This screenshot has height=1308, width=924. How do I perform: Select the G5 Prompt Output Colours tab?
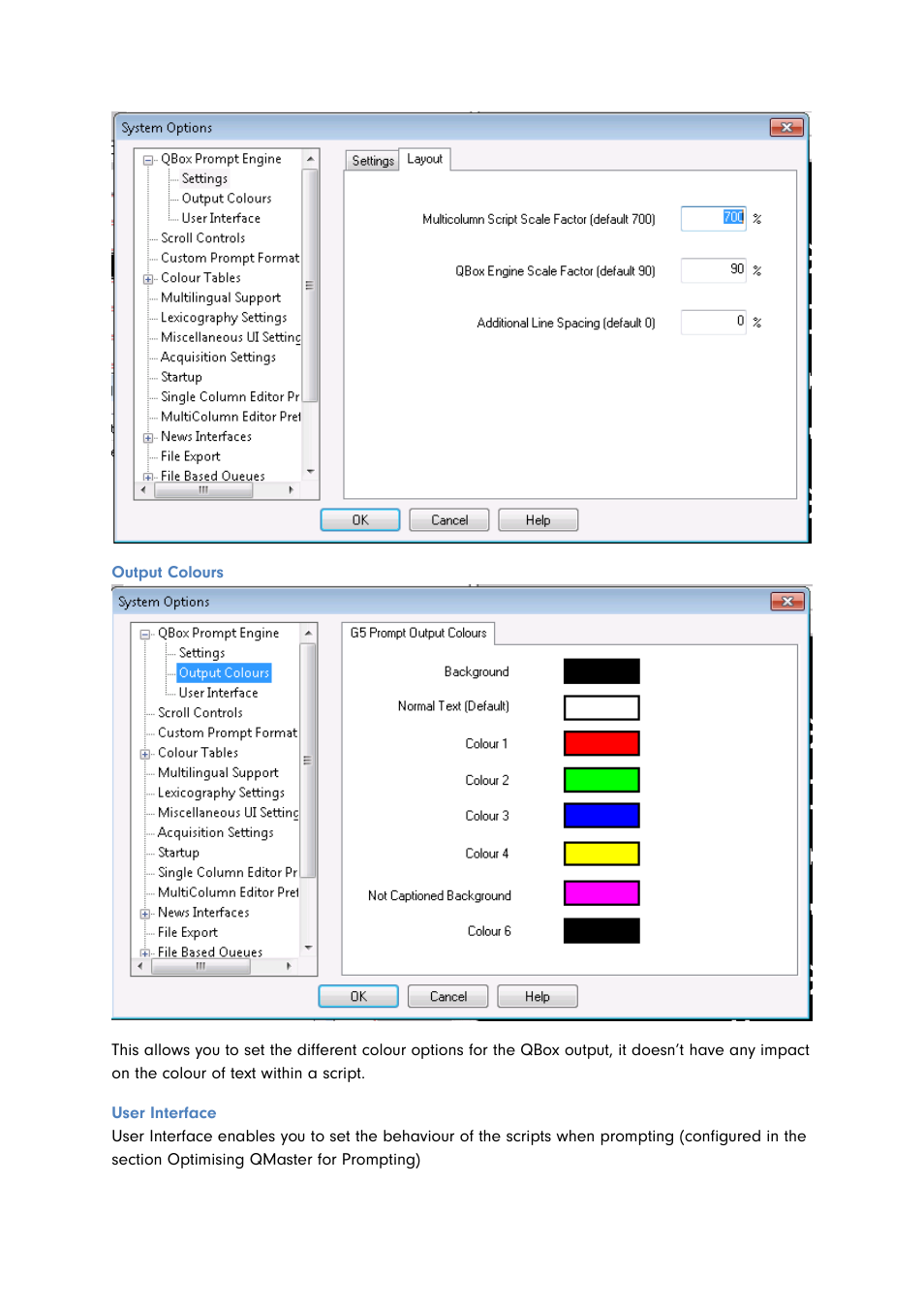click(x=418, y=633)
